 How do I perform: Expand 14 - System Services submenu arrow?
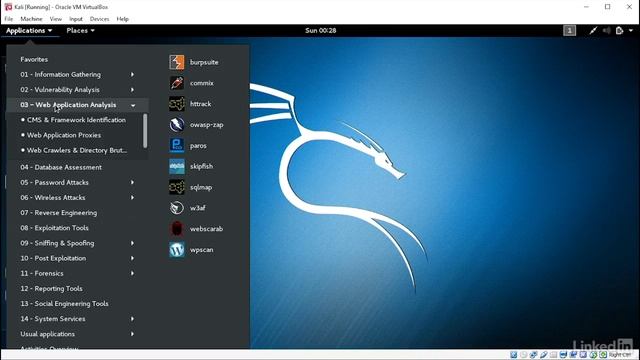[132, 319]
